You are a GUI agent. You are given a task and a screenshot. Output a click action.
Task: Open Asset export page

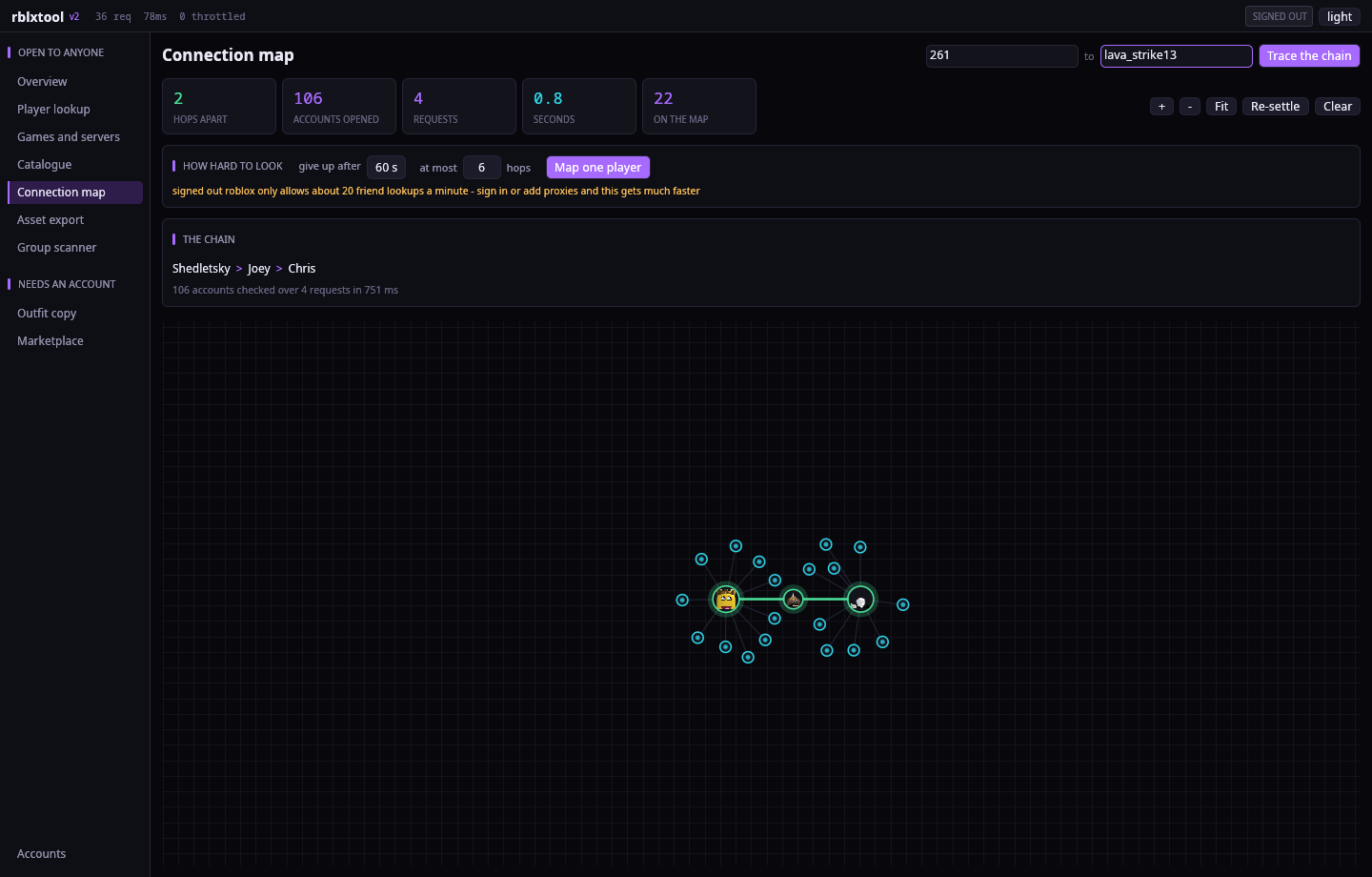coord(75,220)
